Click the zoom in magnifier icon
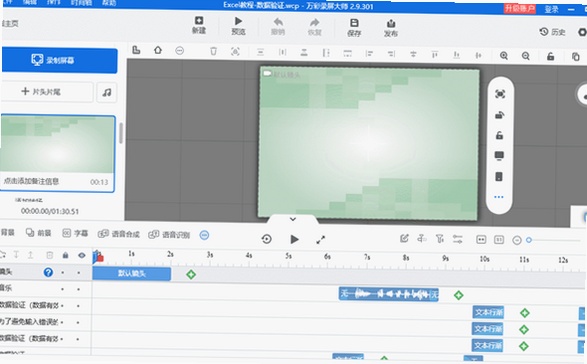 coord(504,56)
